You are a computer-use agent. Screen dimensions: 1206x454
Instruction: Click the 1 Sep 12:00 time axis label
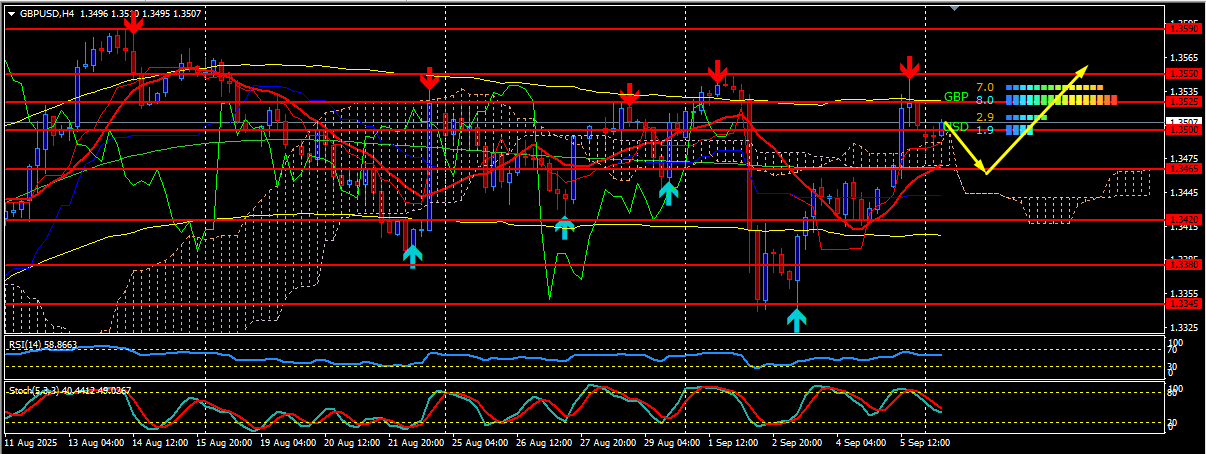coord(732,441)
